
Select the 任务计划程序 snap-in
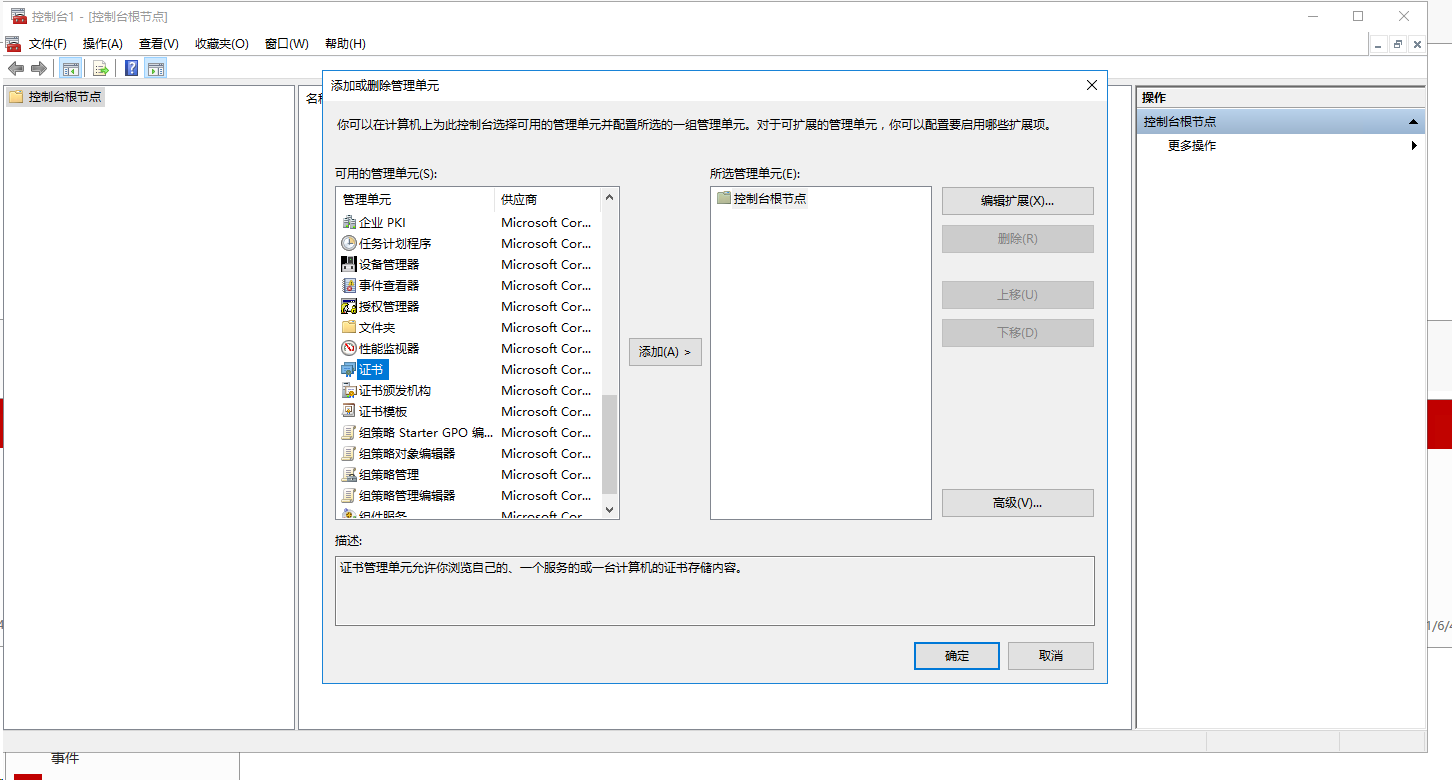[390, 243]
